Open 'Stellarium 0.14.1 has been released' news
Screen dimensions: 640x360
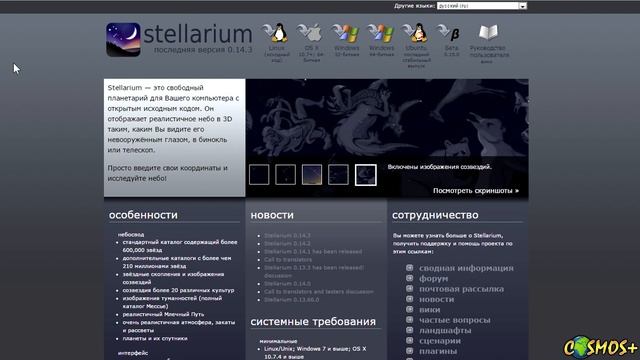point(313,251)
